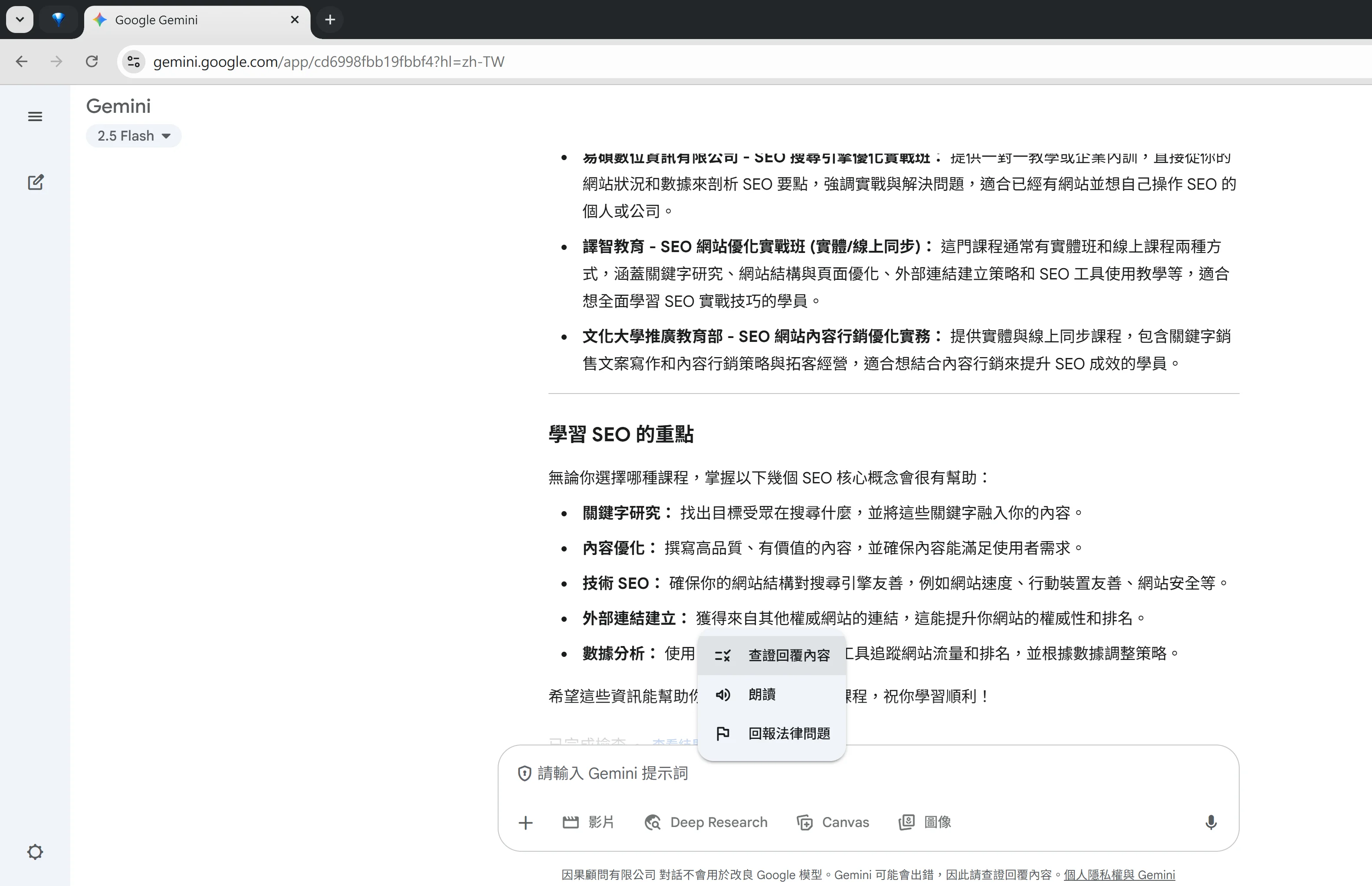
Task: Click the microphone voice input icon
Action: point(1210,822)
